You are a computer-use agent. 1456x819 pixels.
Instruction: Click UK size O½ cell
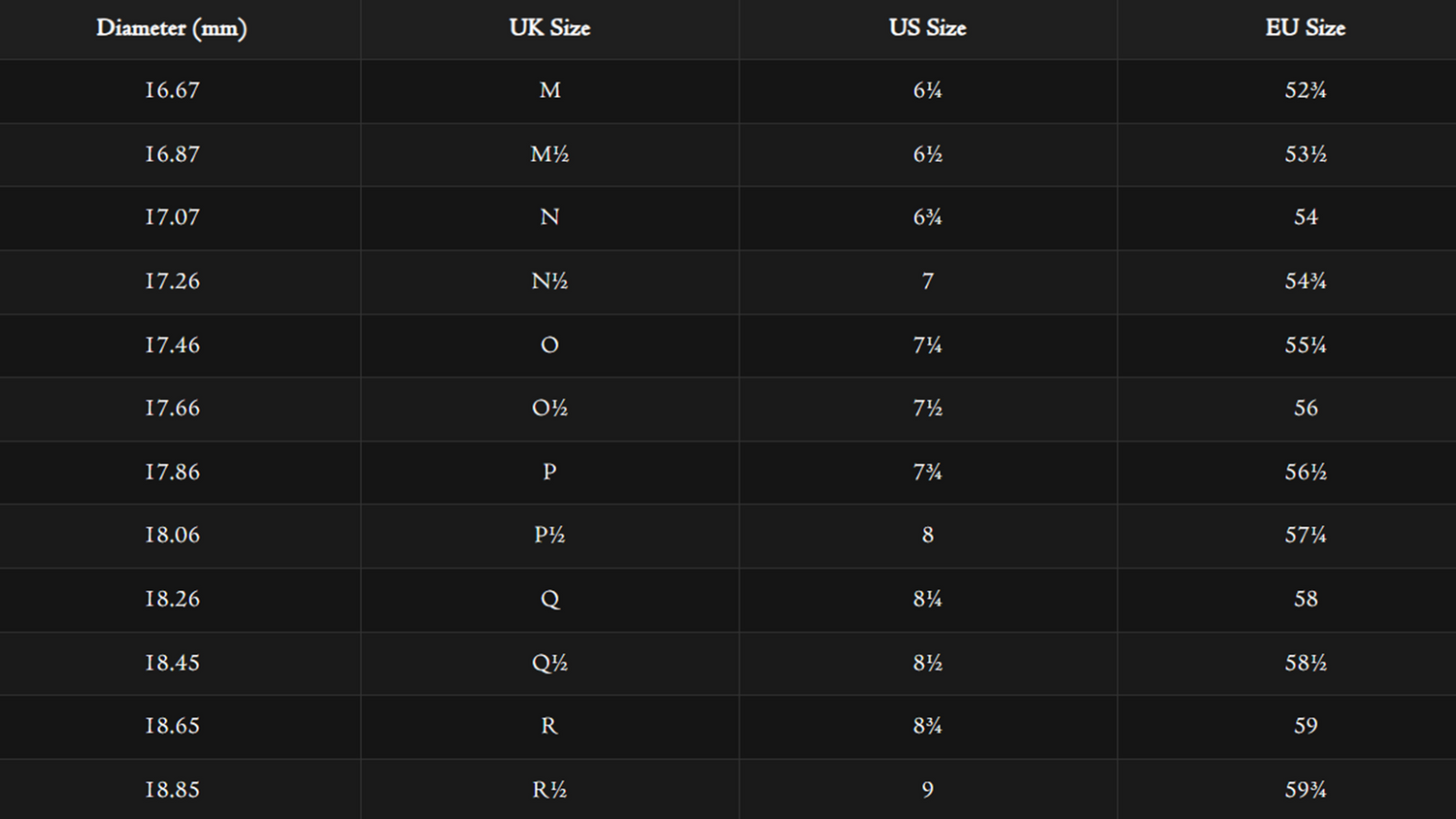pyautogui.click(x=549, y=409)
